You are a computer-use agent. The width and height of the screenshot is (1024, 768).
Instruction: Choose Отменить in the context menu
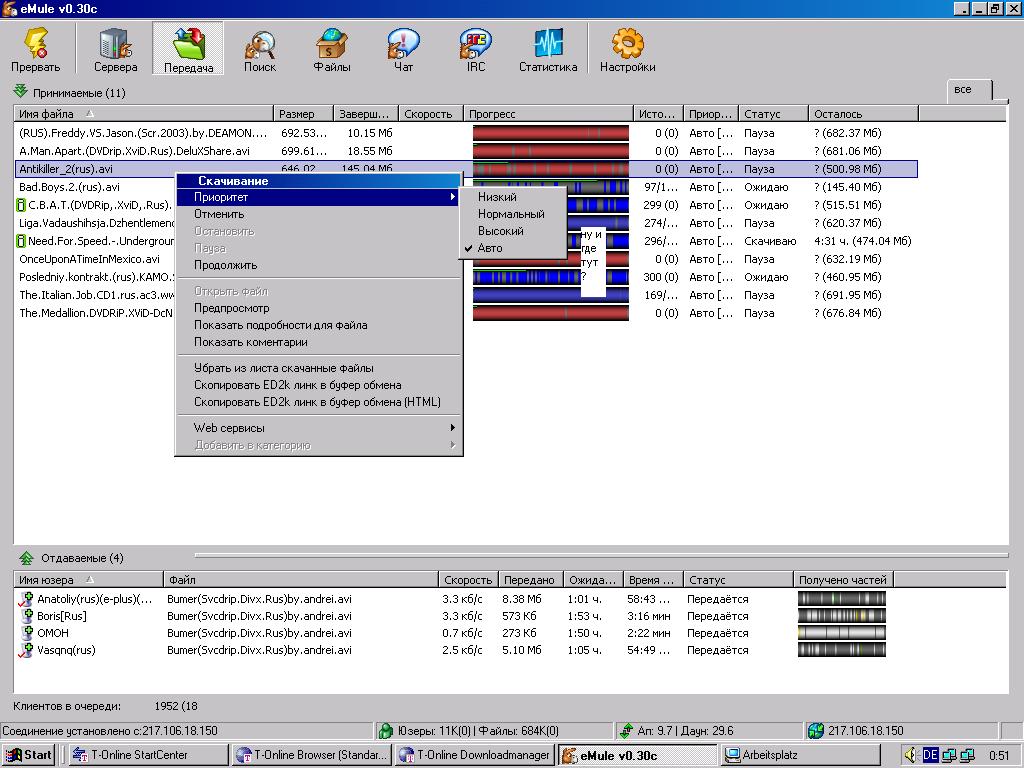tap(318, 214)
